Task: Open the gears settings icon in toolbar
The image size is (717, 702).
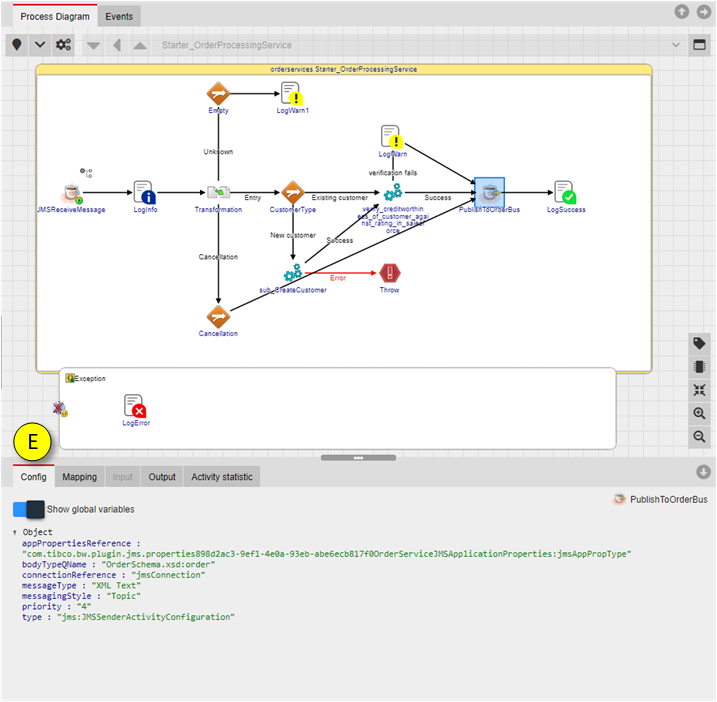Action: point(63,45)
